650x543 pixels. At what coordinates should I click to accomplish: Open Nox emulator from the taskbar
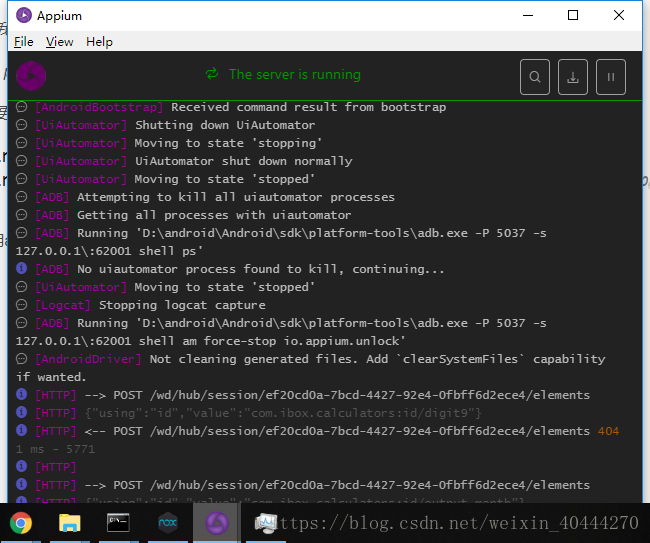(167, 522)
